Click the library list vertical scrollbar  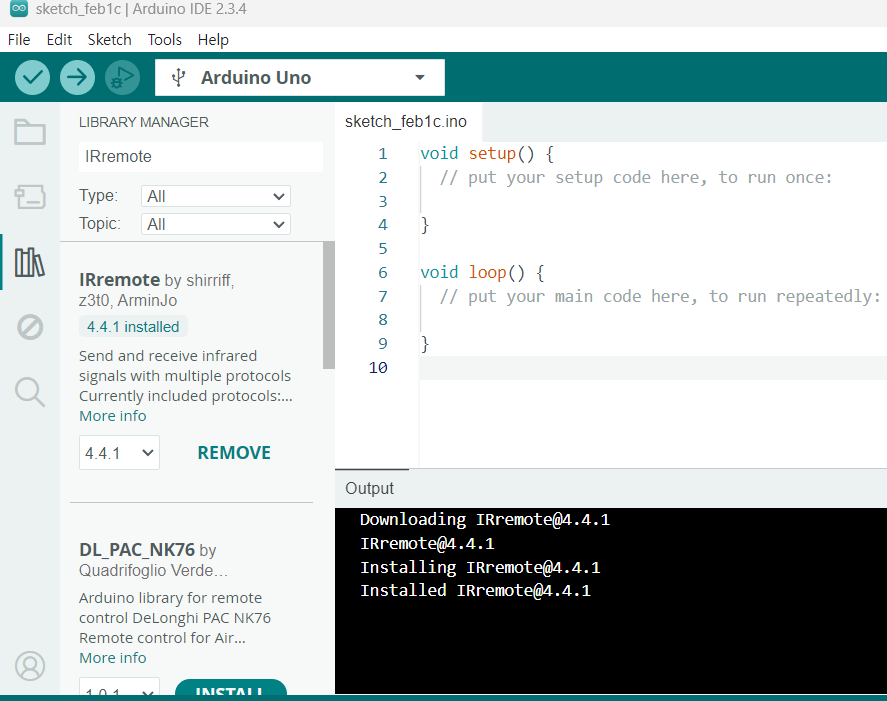pyautogui.click(x=329, y=306)
